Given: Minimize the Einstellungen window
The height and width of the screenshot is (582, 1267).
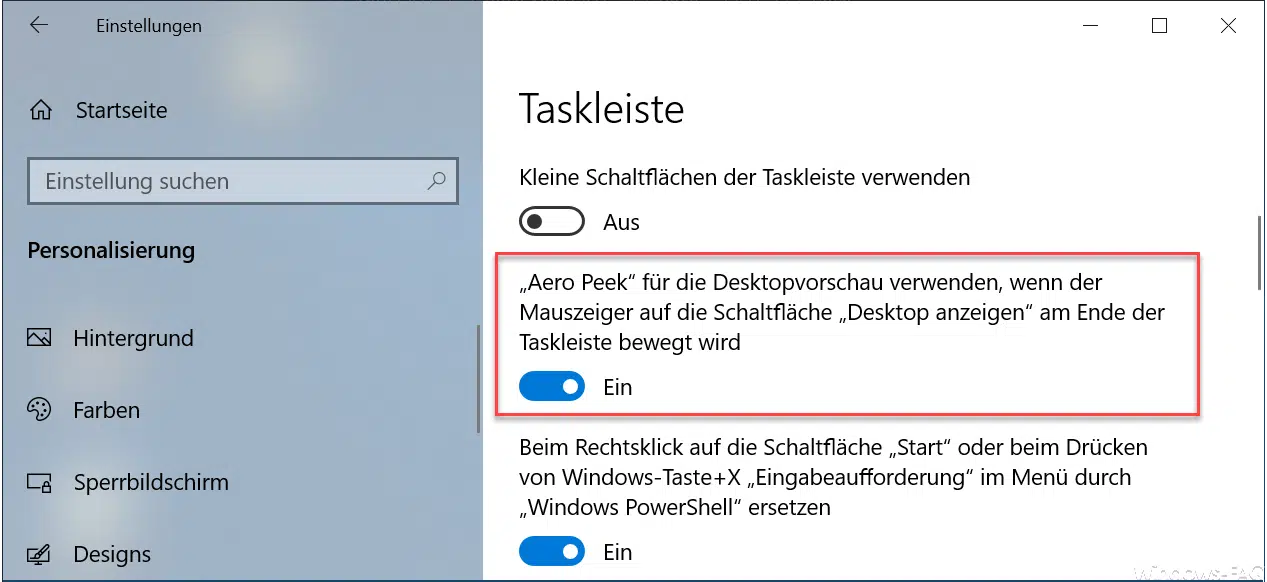Looking at the screenshot, I should pos(1090,26).
